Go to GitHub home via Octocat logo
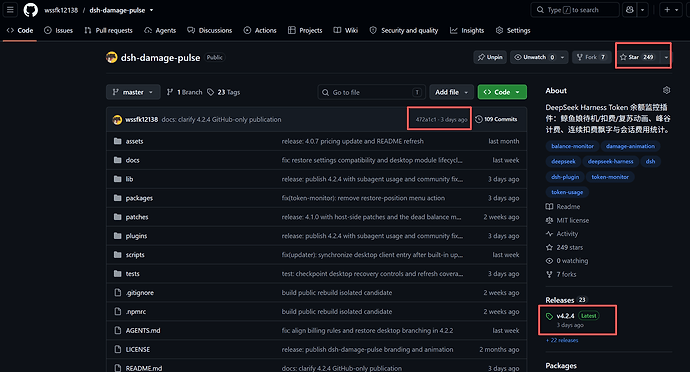This screenshot has width=690, height=372. (x=30, y=10)
